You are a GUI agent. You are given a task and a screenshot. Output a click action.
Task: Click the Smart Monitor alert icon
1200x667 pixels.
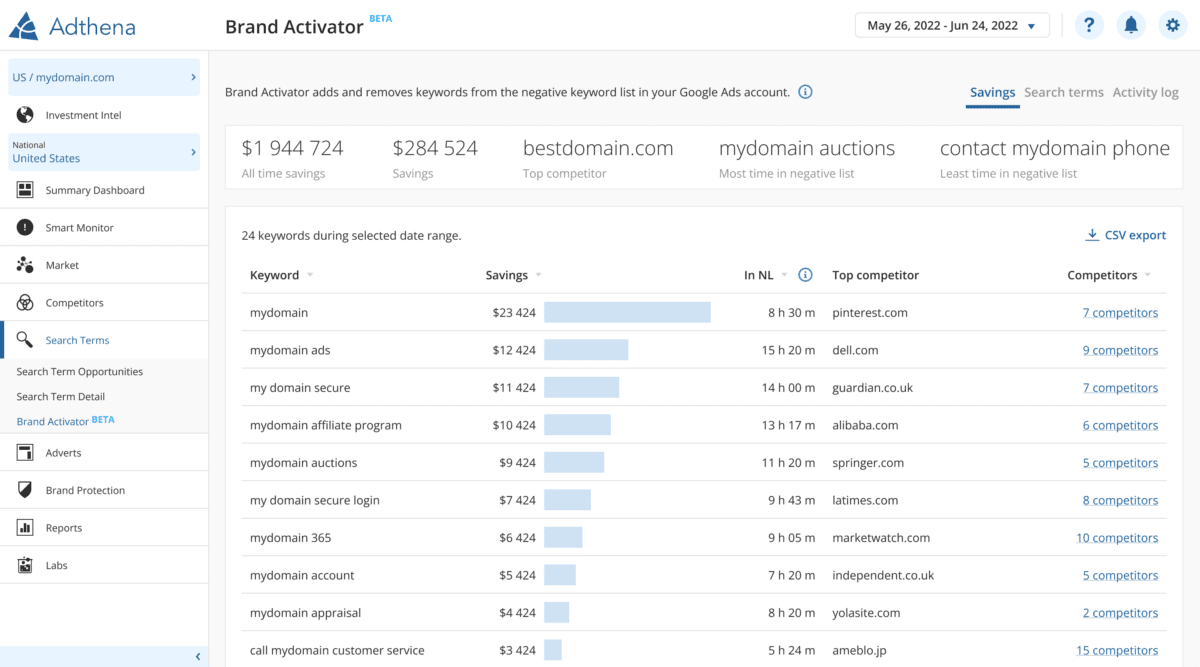coord(25,228)
